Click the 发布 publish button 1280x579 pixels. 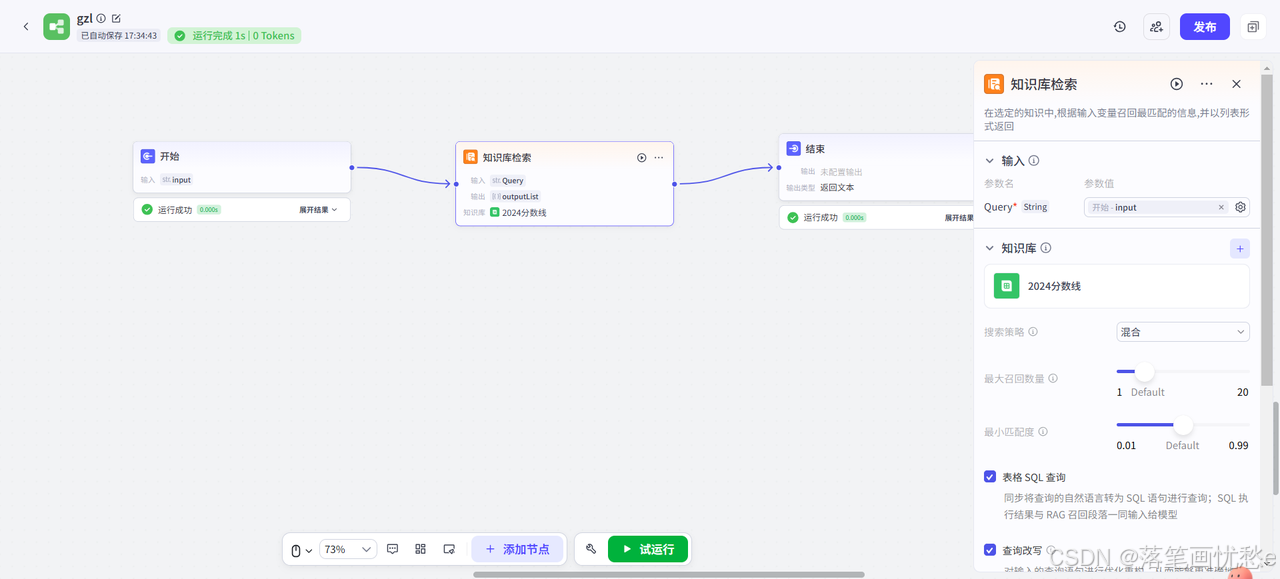1205,27
